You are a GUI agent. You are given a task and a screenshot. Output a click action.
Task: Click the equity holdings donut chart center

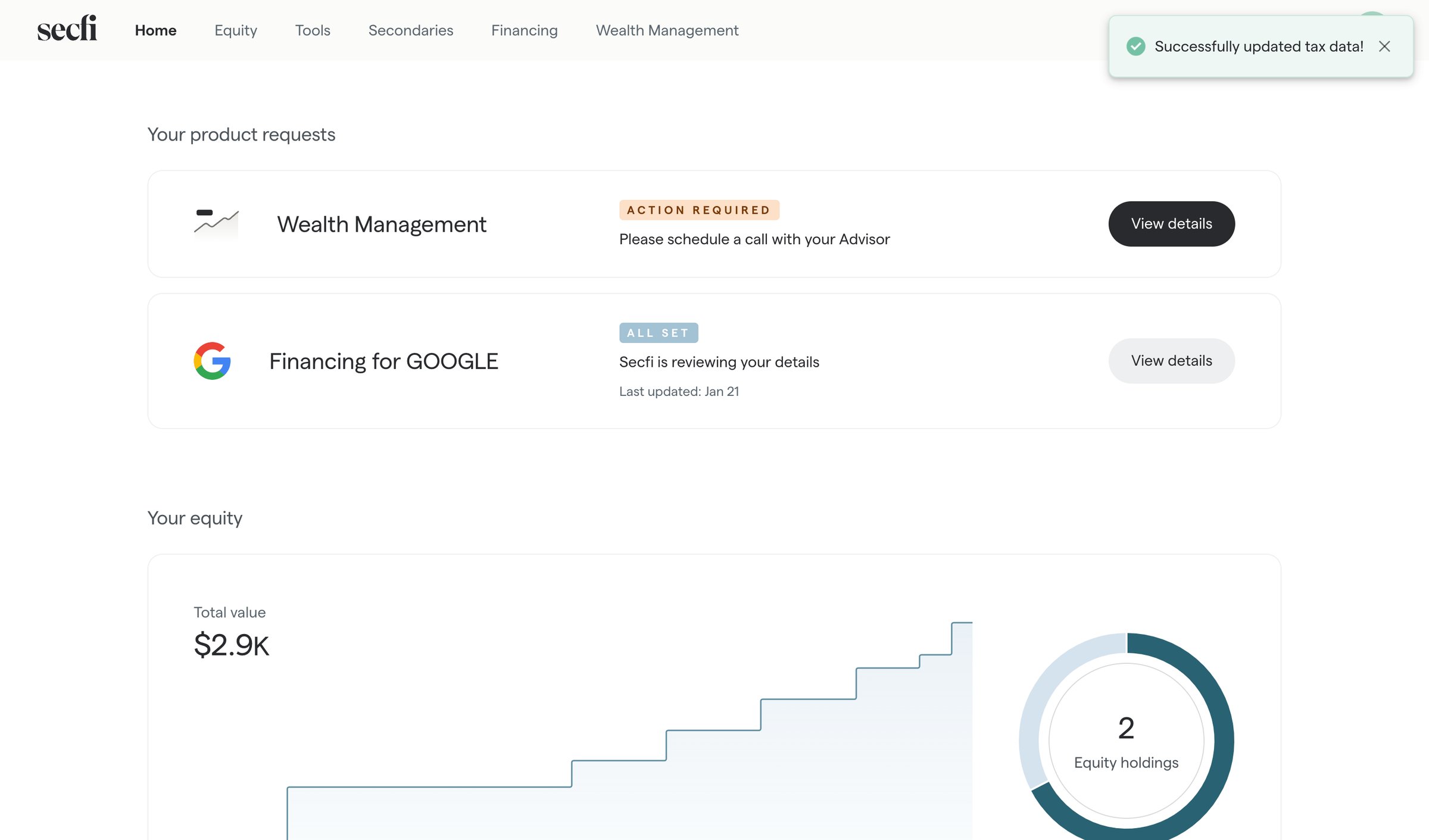click(x=1126, y=741)
